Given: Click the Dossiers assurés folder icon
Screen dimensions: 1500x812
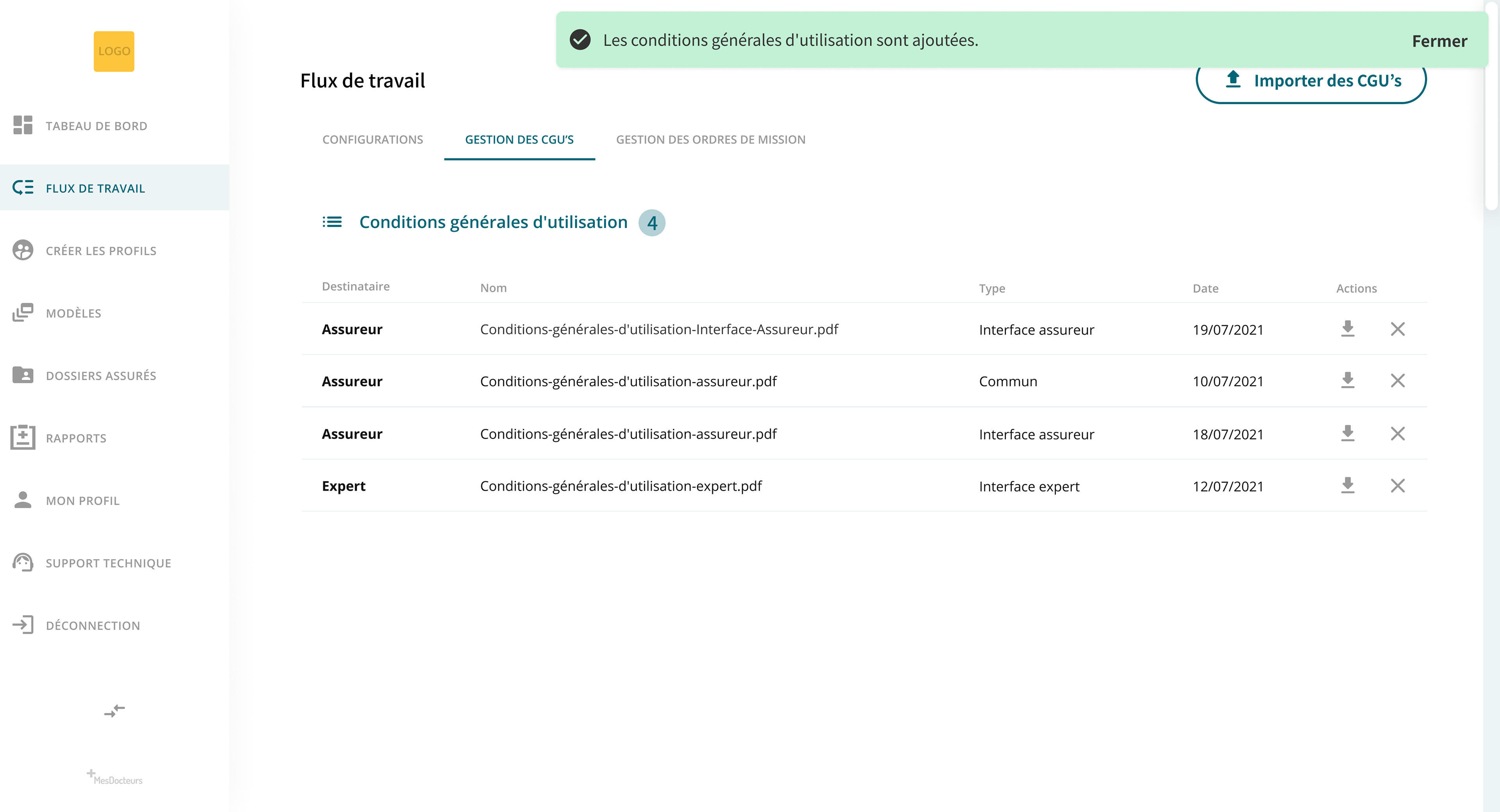Looking at the screenshot, I should 23,375.
